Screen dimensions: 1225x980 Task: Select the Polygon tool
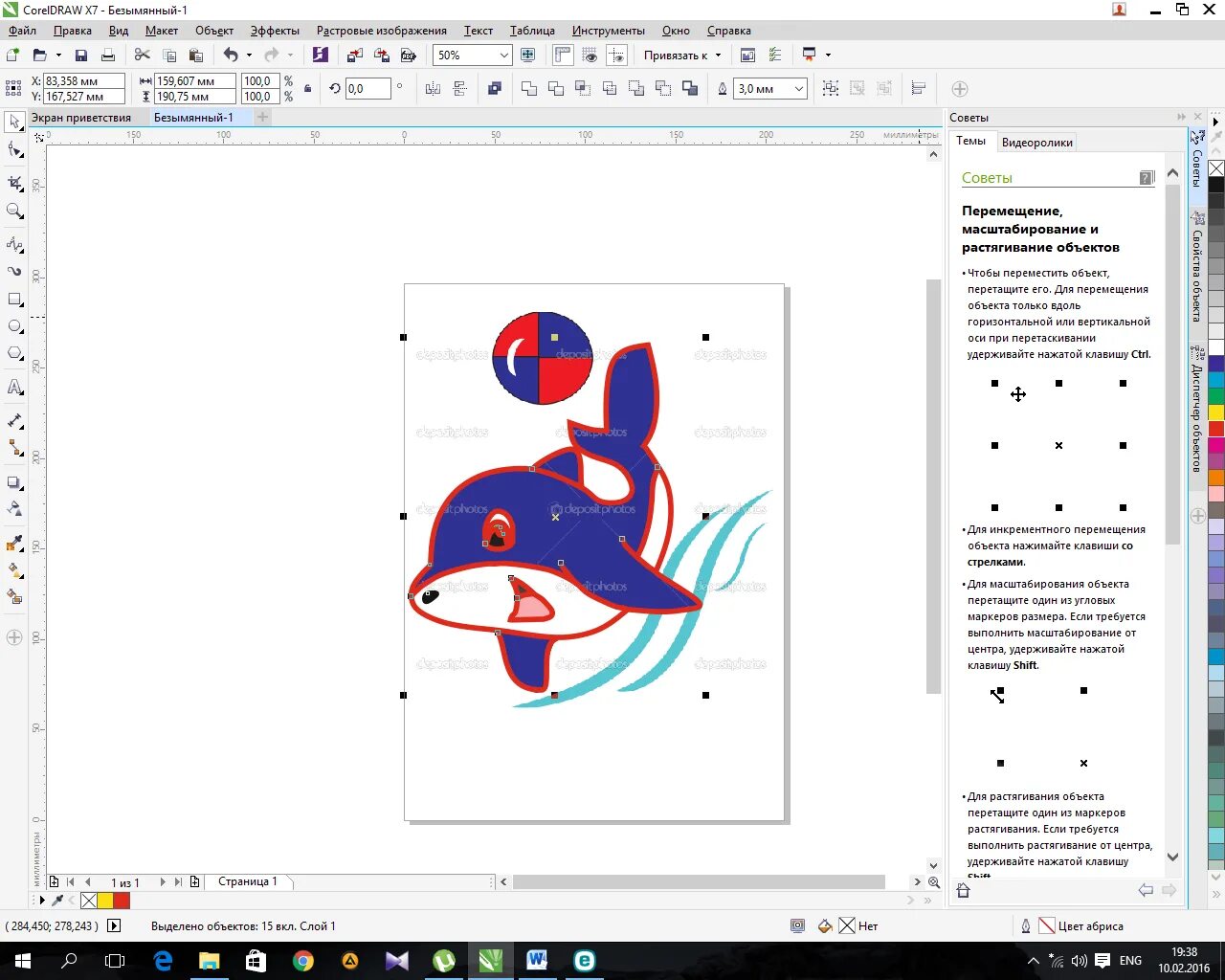[14, 354]
